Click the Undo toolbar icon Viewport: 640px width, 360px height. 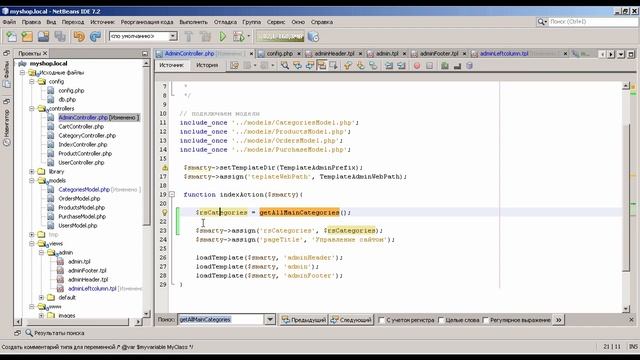click(79, 37)
